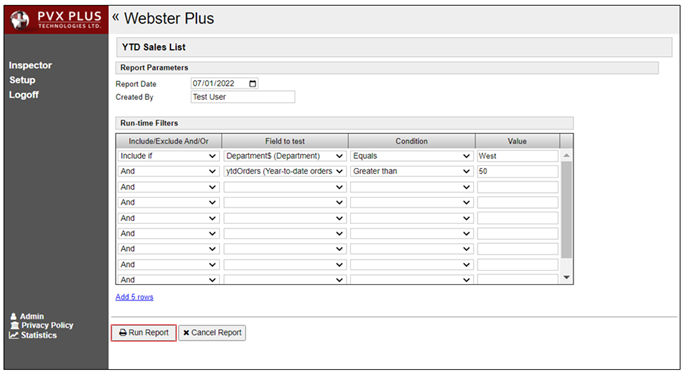The height and width of the screenshot is (372, 684).
Task: Click the Cancel Report button
Action: (212, 333)
